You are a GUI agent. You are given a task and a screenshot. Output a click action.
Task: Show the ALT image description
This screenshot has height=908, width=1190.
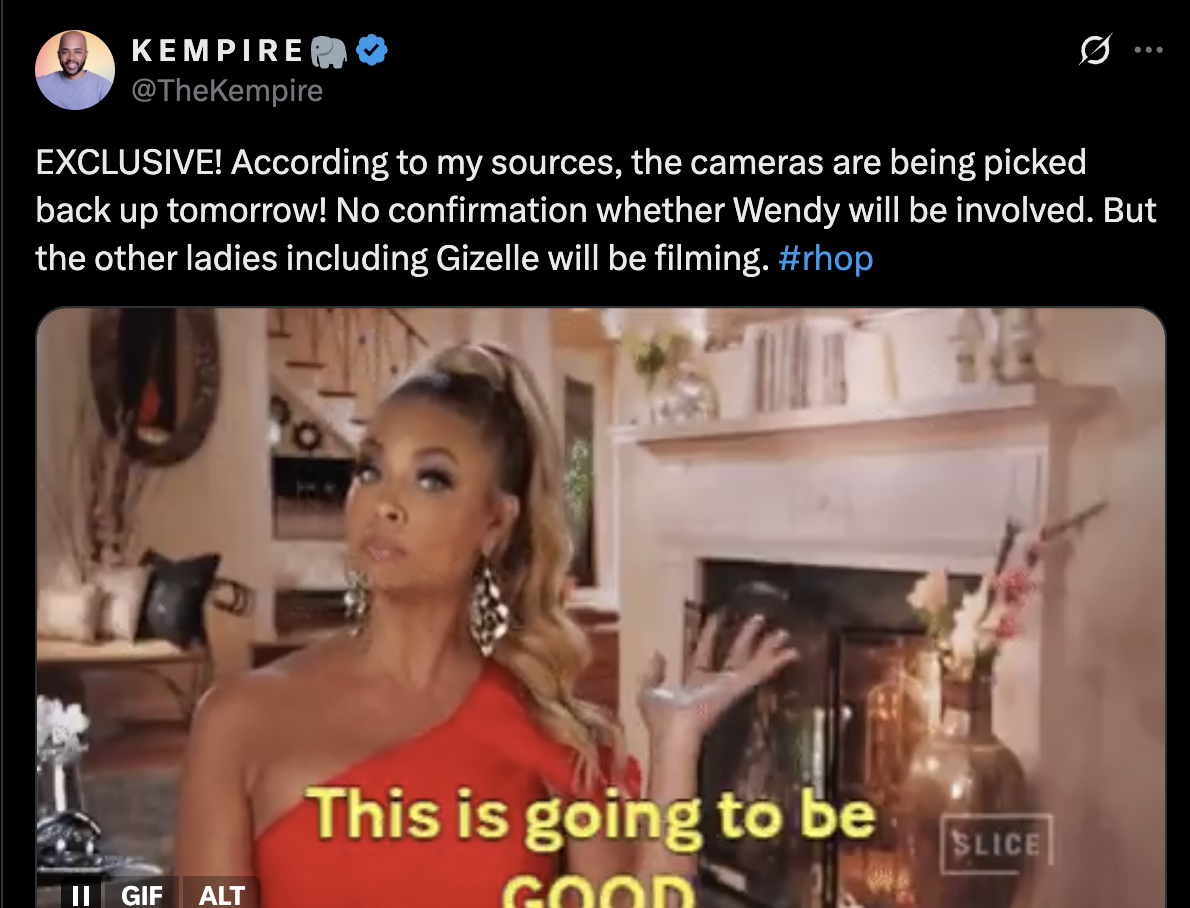[222, 894]
